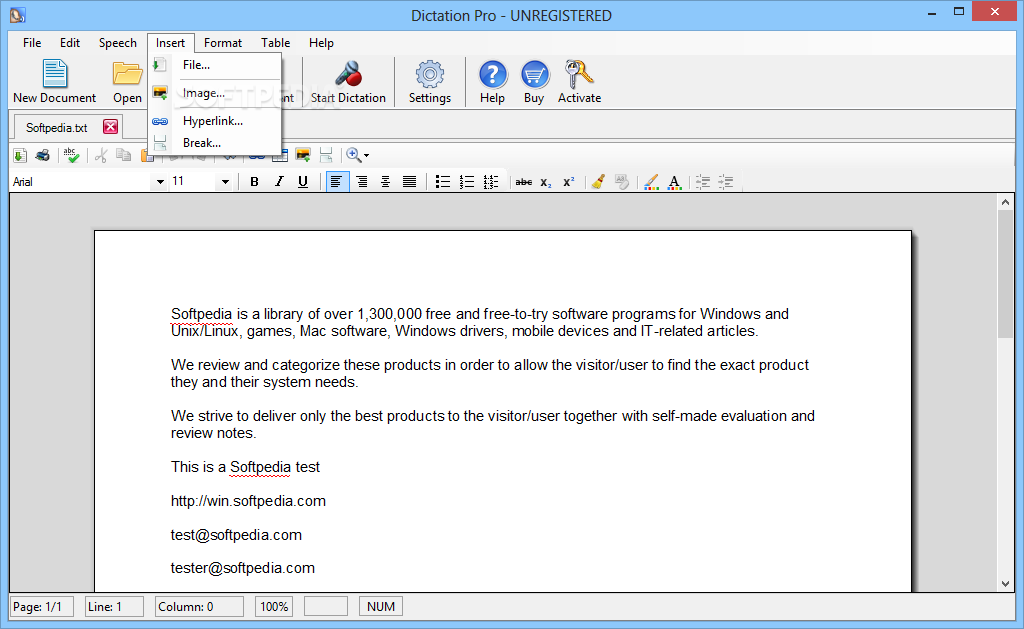Open the Format menu
Screen dimensions: 1024x629
click(x=223, y=43)
